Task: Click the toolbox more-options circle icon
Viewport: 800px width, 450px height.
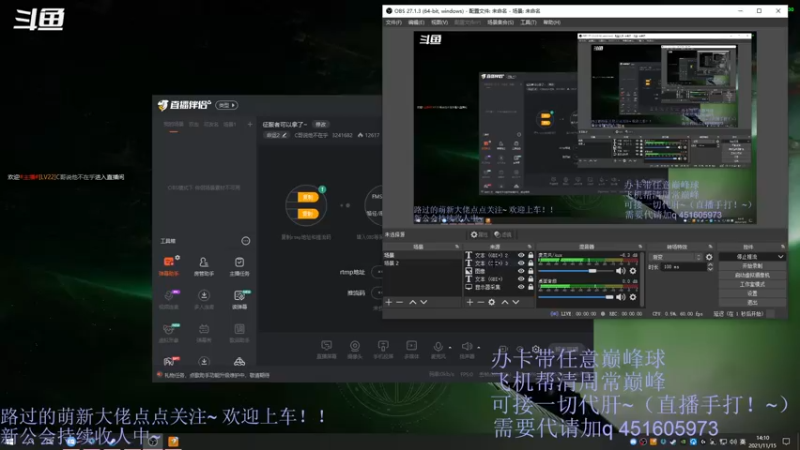Action: pyautogui.click(x=246, y=241)
